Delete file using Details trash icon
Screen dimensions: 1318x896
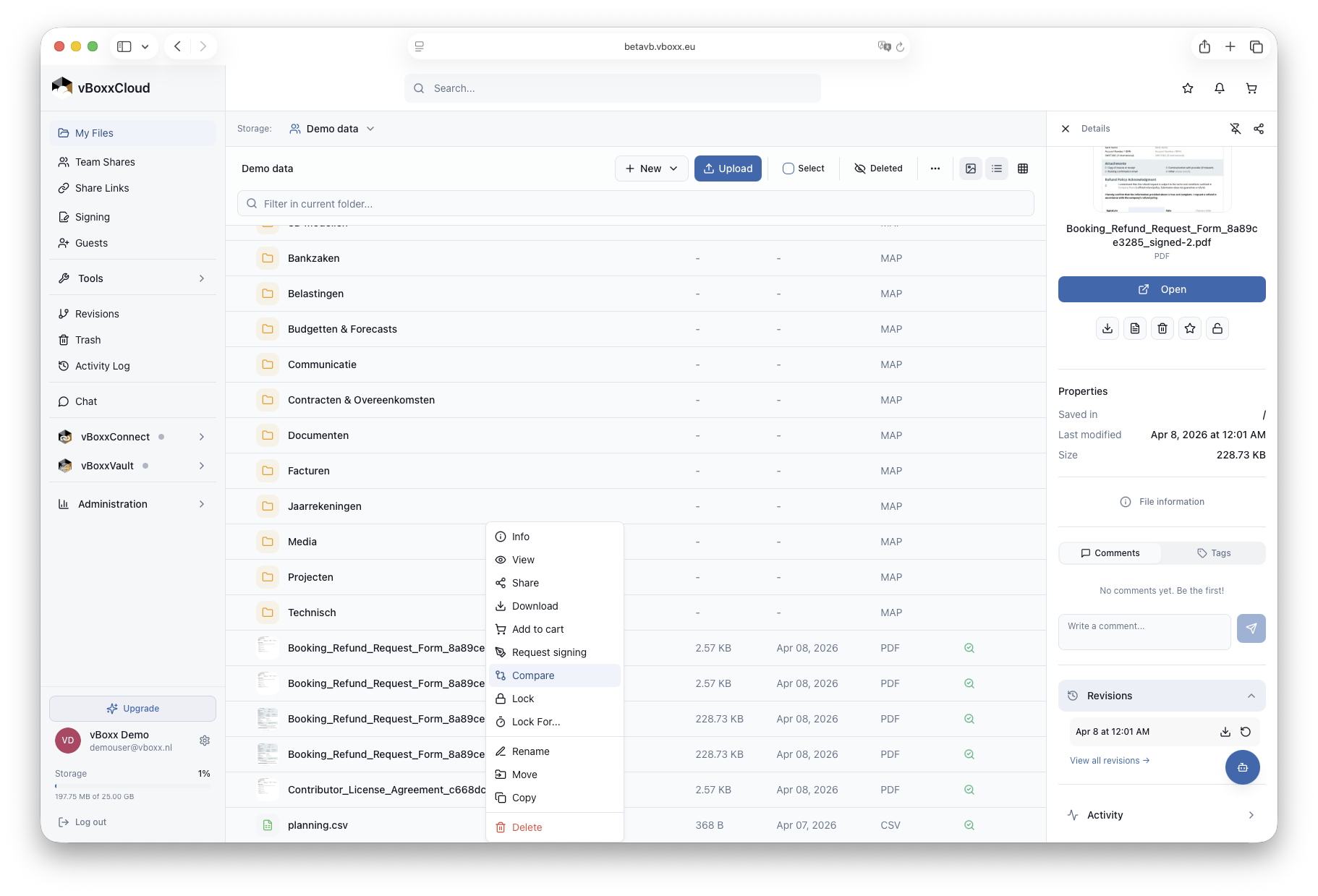tap(1162, 328)
